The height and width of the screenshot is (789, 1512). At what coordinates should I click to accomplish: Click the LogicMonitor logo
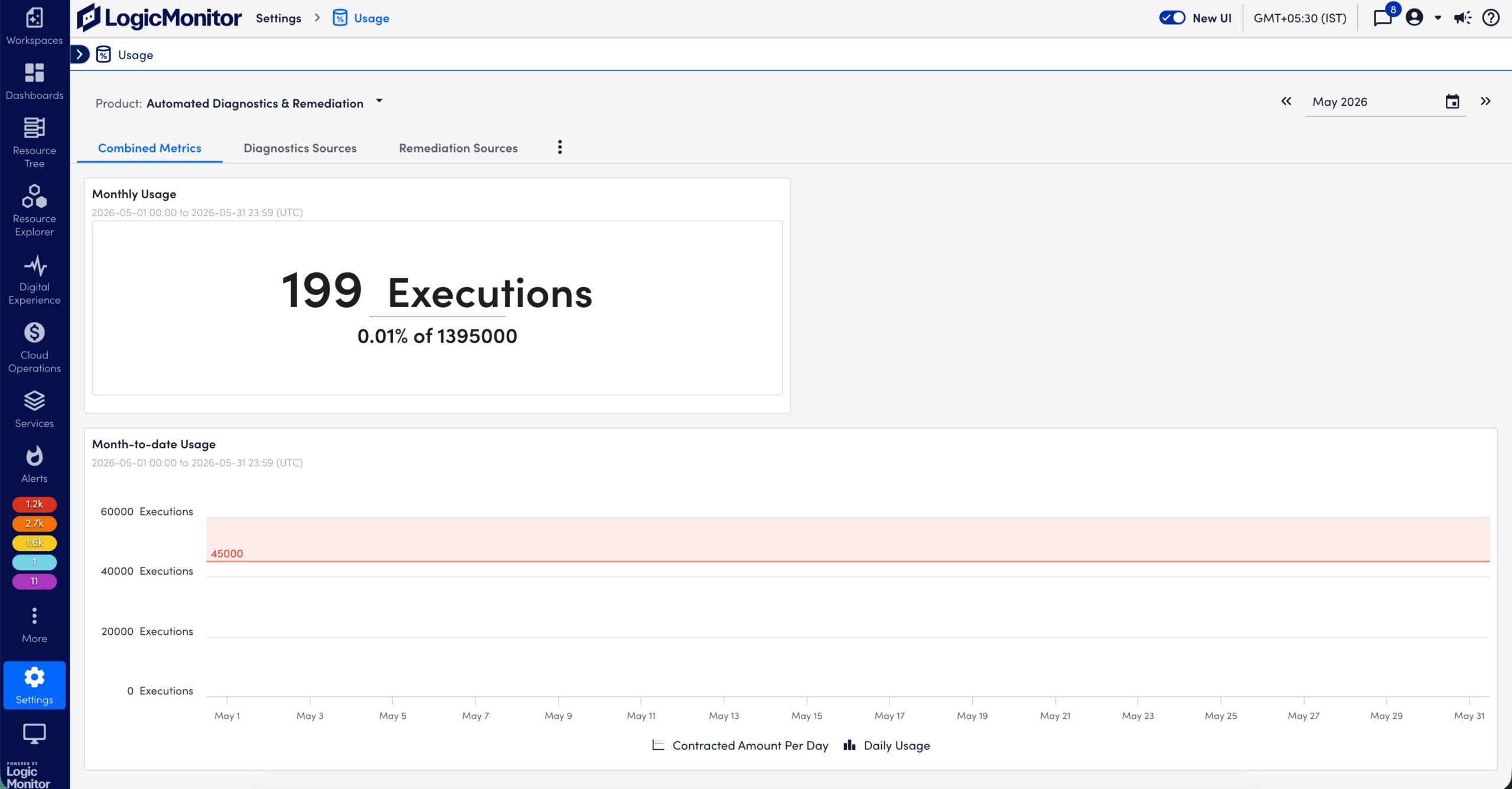point(159,18)
